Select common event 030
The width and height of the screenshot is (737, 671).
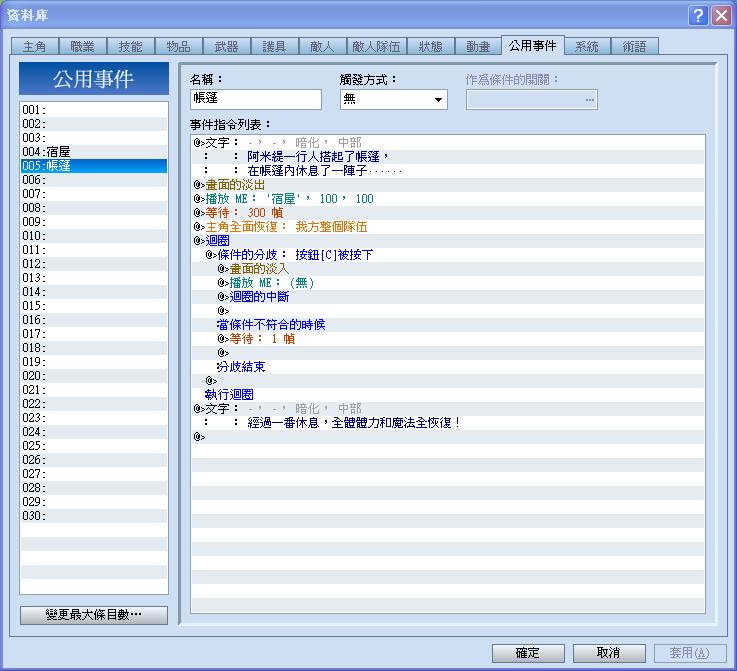pos(94,516)
